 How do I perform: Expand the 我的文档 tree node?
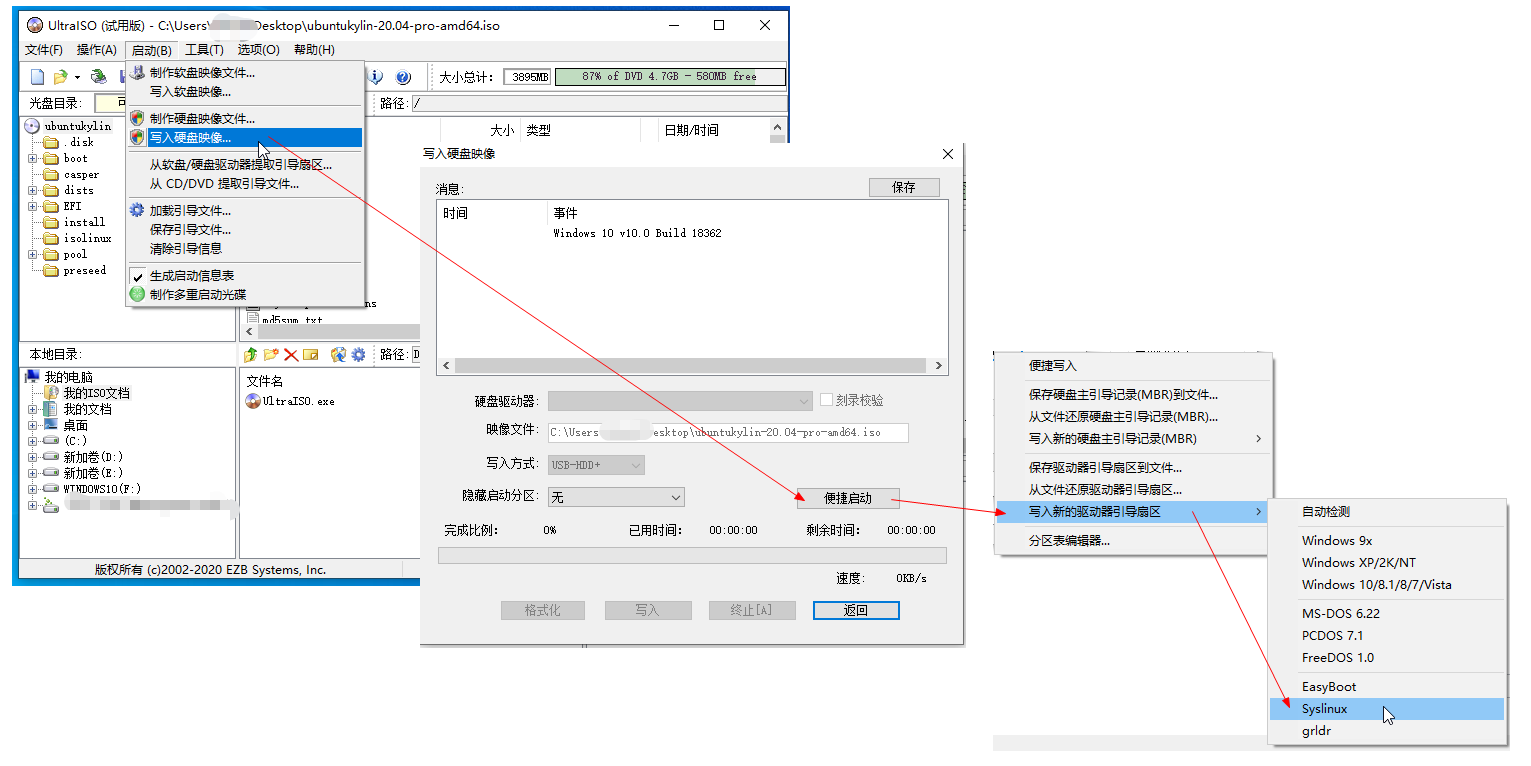[33, 409]
